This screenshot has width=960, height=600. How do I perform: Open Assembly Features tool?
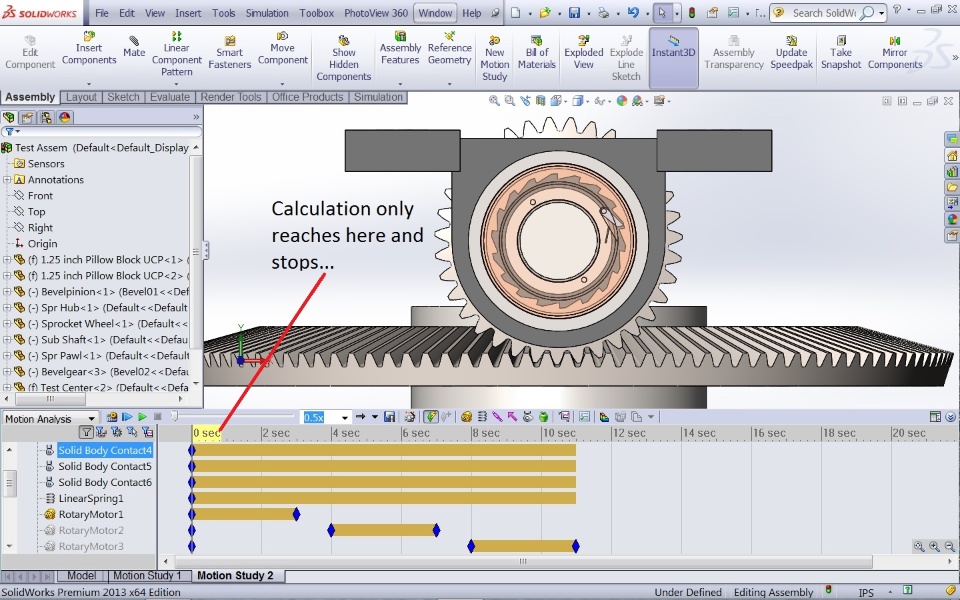click(x=400, y=48)
